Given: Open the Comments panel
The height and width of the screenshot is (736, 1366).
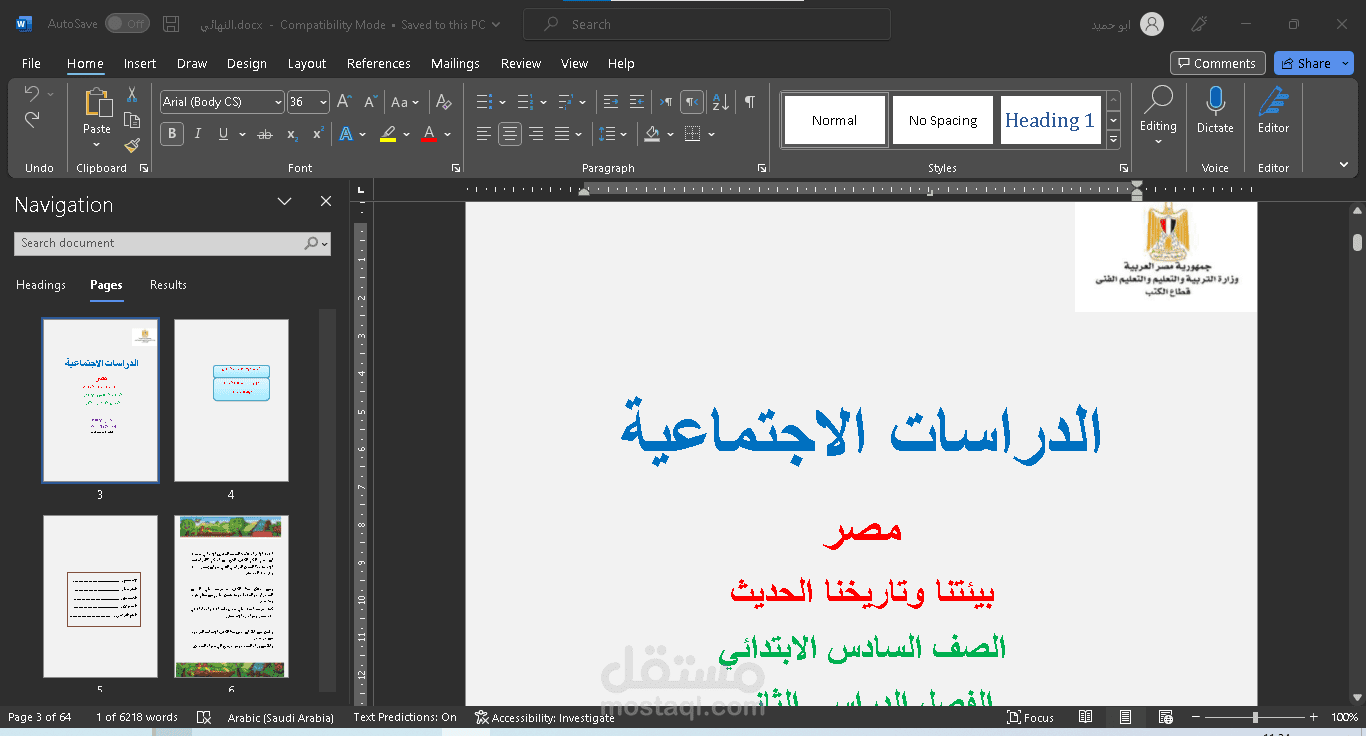Looking at the screenshot, I should tap(1217, 62).
